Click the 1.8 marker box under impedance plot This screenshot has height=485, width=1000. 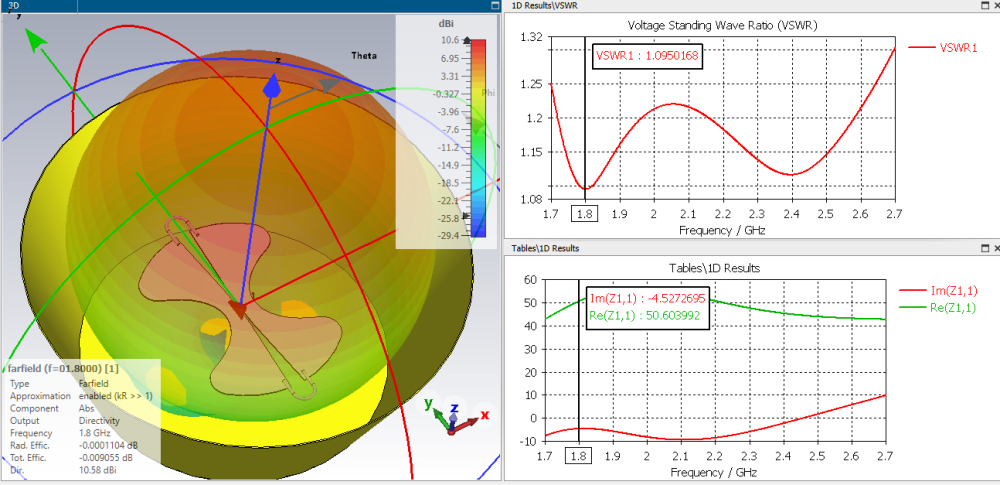point(578,456)
